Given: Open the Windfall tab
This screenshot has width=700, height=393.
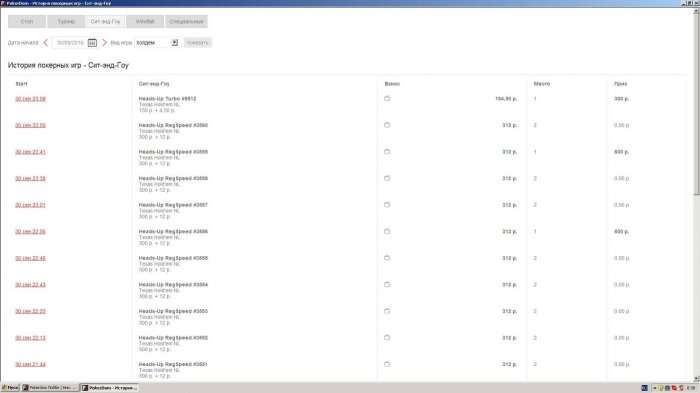Looking at the screenshot, I should click(145, 21).
